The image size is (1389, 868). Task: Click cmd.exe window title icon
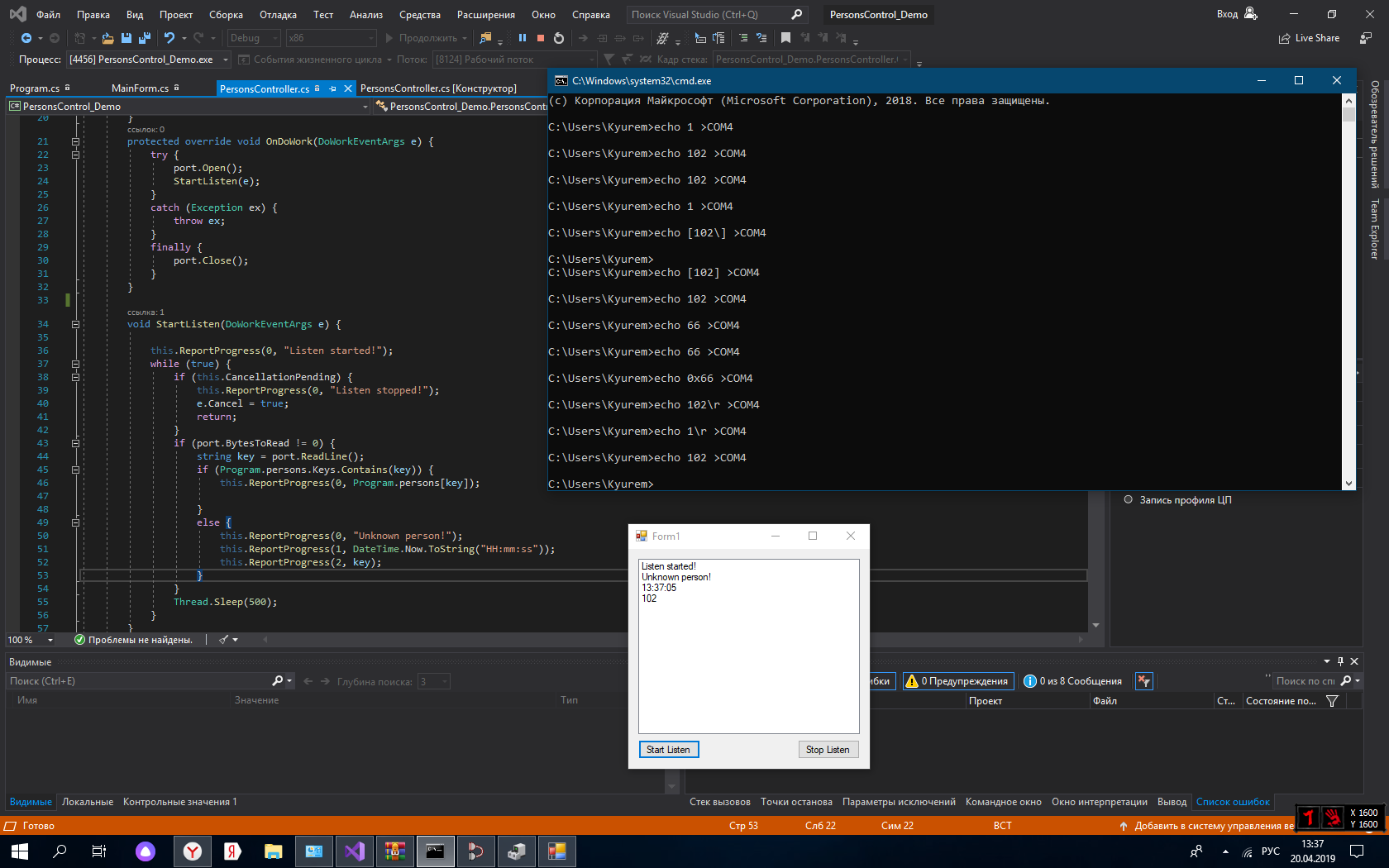[561, 81]
